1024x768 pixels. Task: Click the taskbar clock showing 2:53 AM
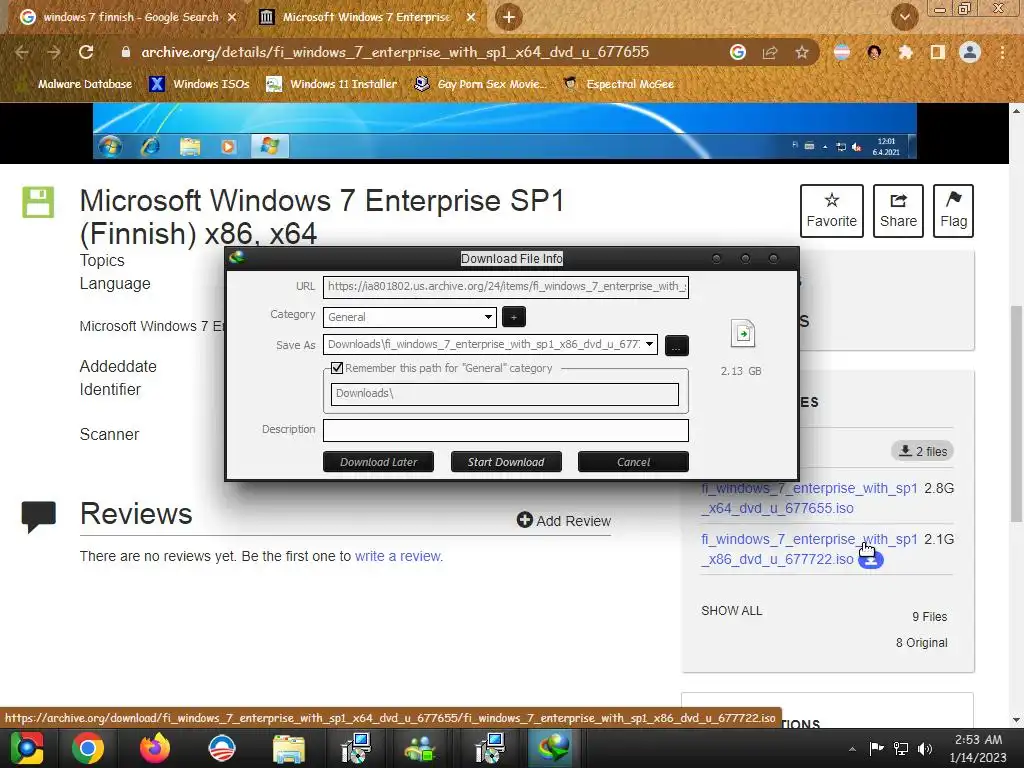click(978, 749)
